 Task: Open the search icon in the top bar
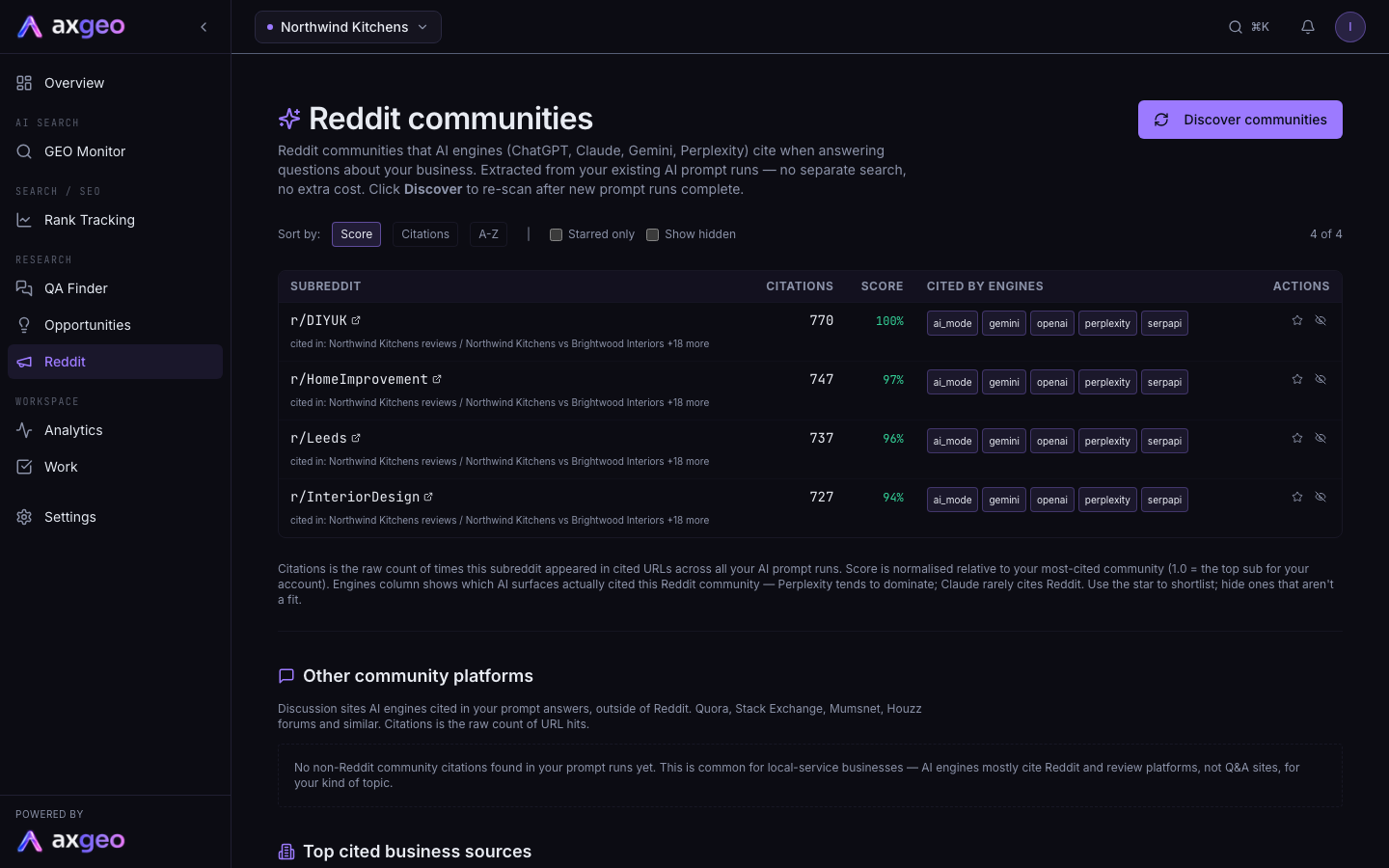pyautogui.click(x=1236, y=27)
